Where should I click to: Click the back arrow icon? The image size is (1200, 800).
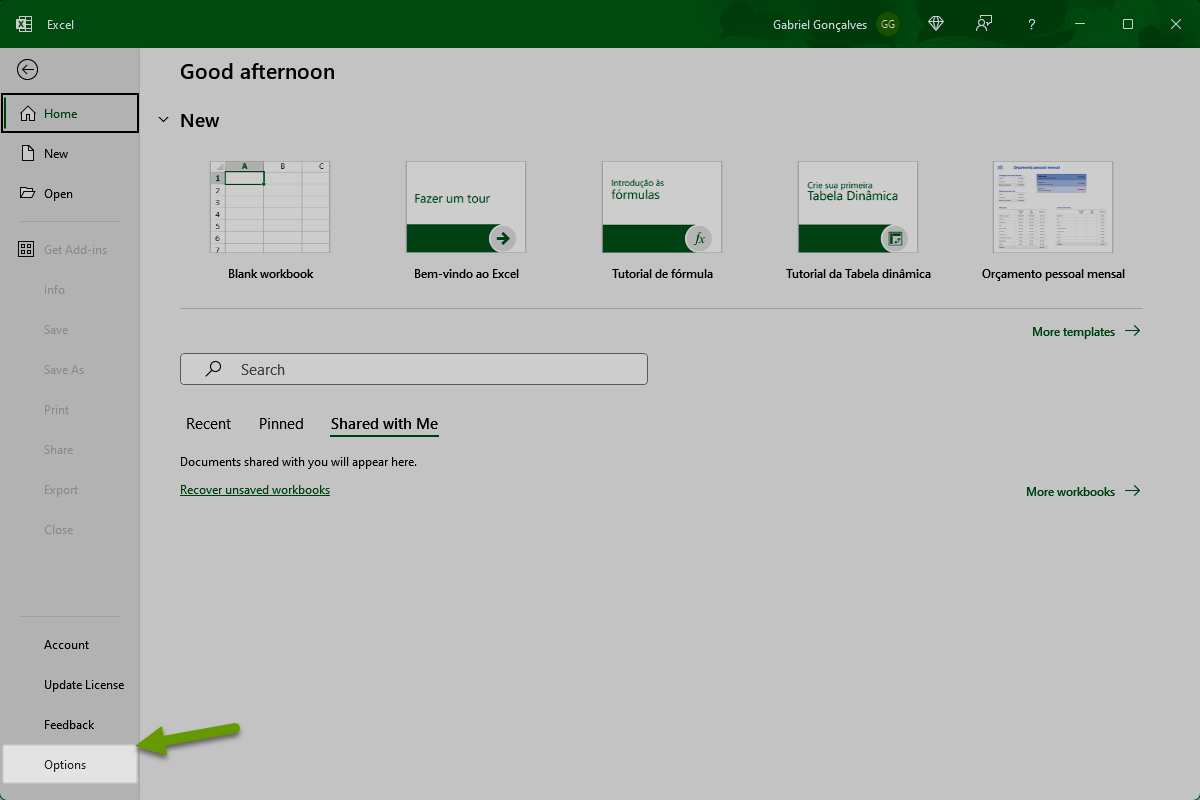pyautogui.click(x=27, y=69)
